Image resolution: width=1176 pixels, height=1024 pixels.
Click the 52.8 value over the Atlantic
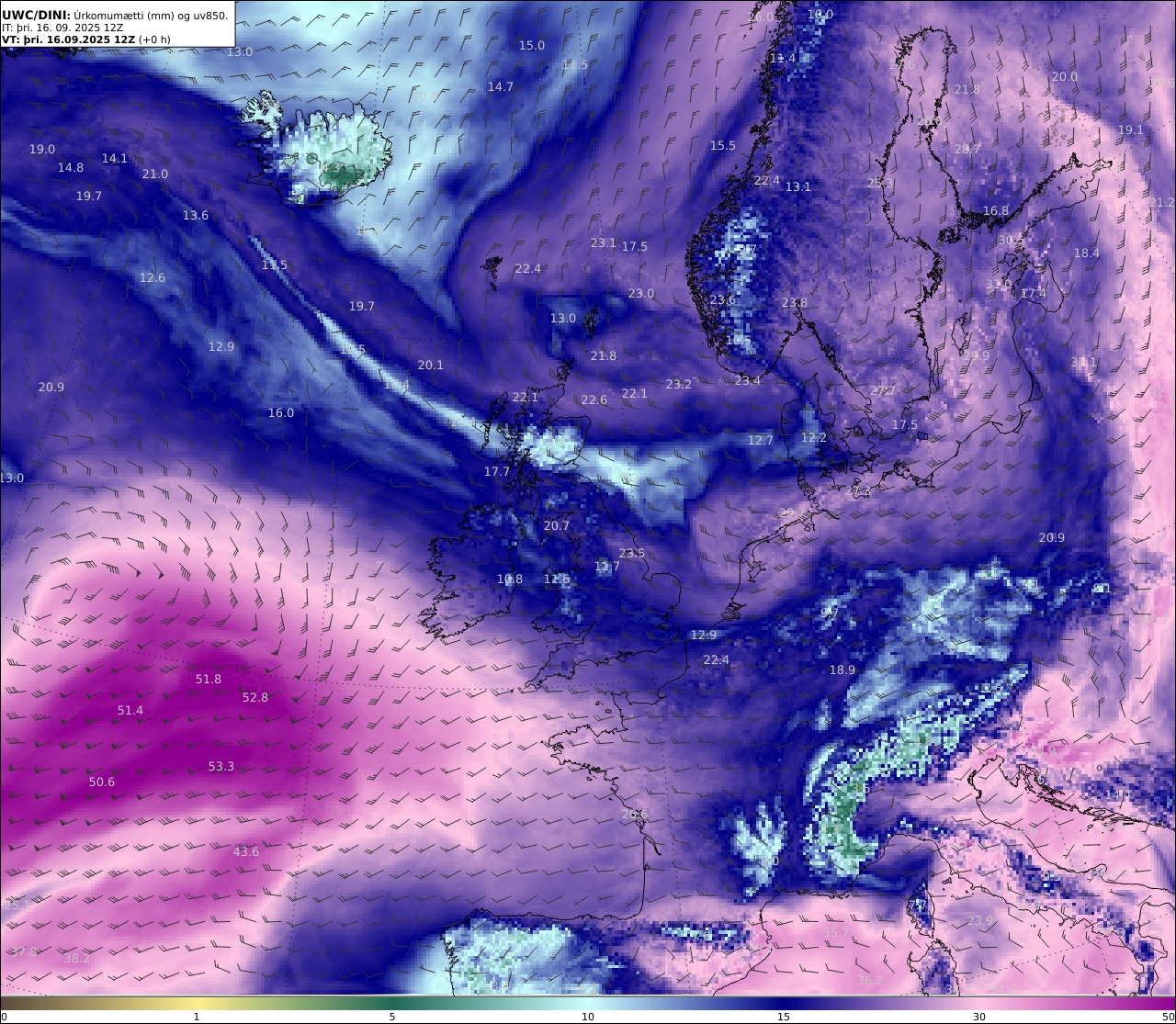(255, 697)
